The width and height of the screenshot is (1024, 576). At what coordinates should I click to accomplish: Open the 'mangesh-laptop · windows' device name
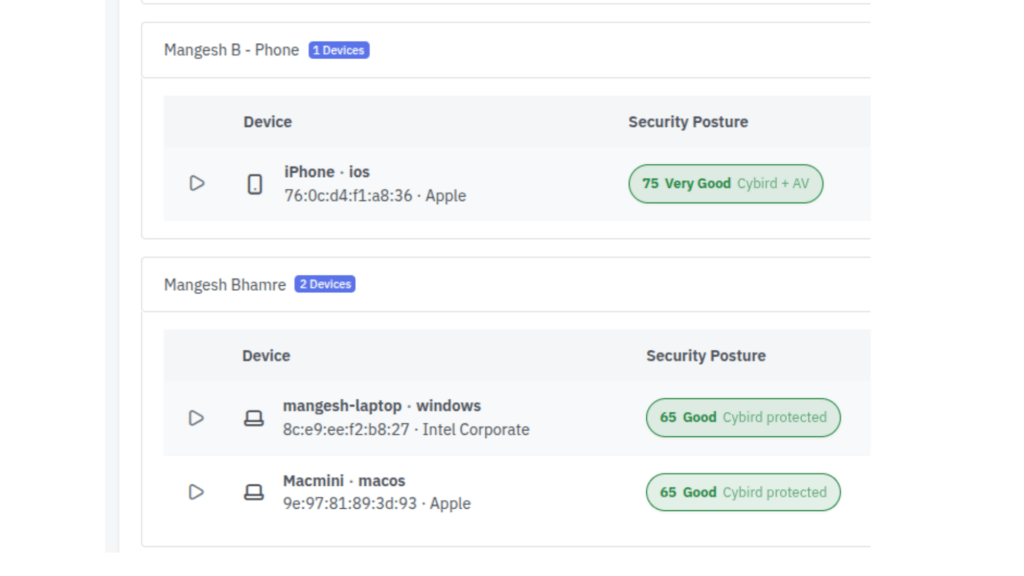click(381, 406)
